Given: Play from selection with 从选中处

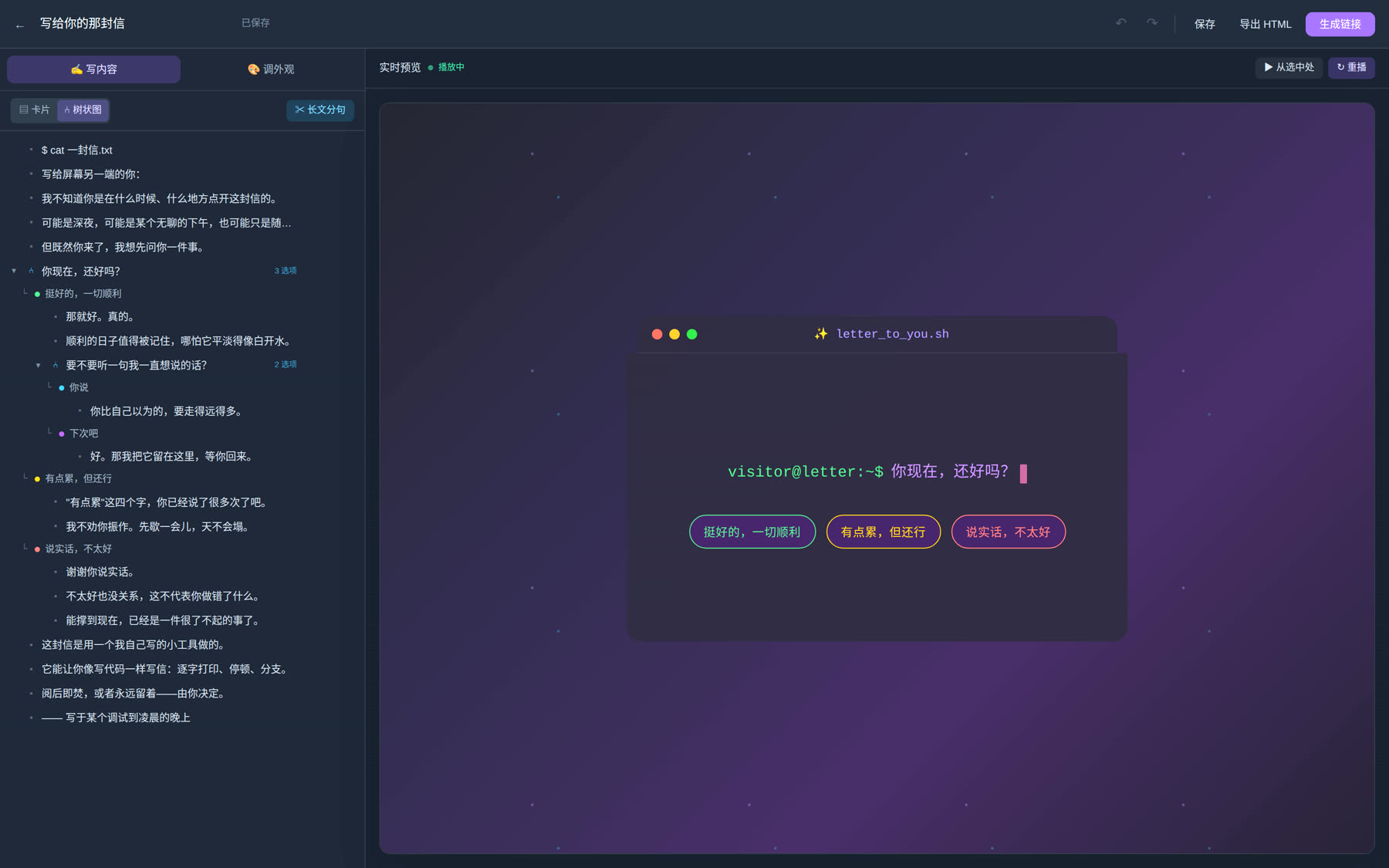Looking at the screenshot, I should [x=1289, y=67].
